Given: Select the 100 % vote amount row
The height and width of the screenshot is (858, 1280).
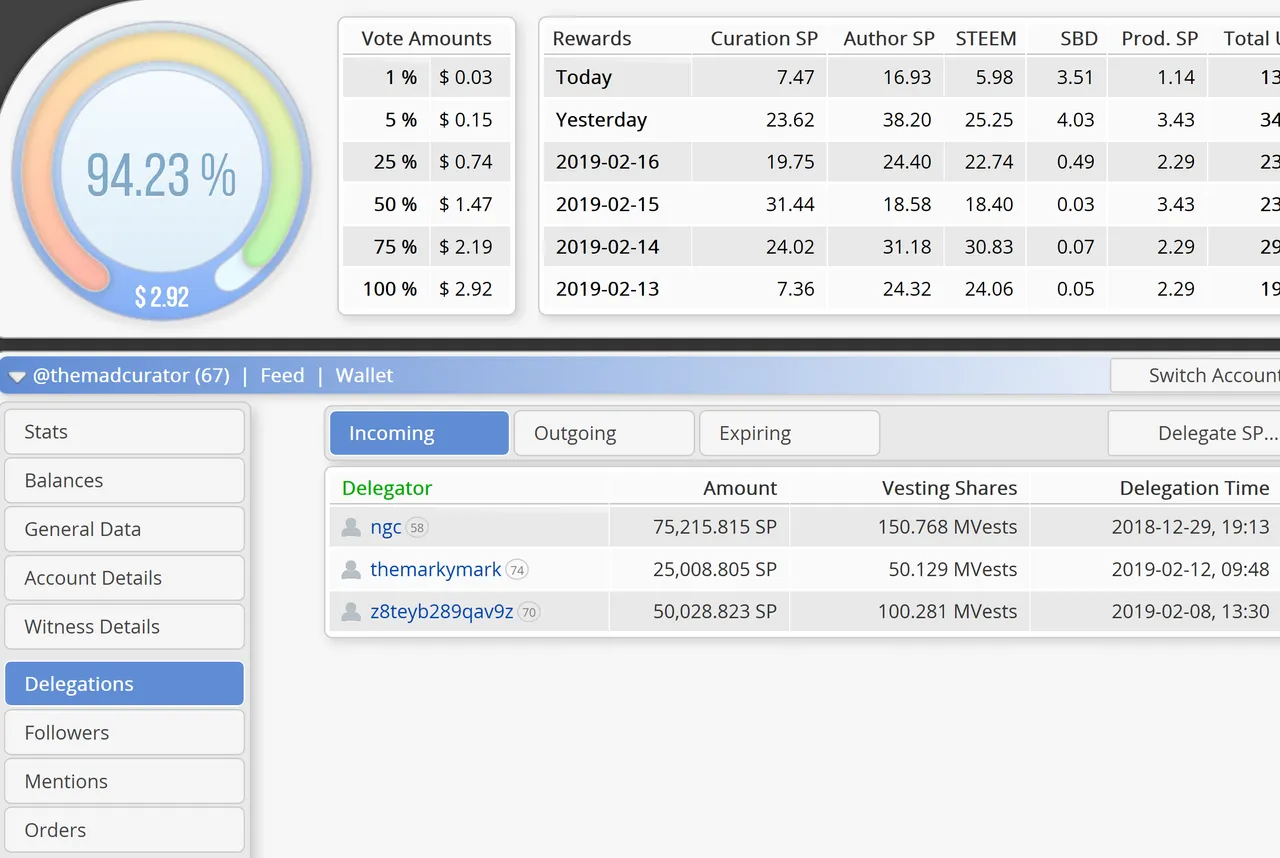Looking at the screenshot, I should tap(427, 288).
